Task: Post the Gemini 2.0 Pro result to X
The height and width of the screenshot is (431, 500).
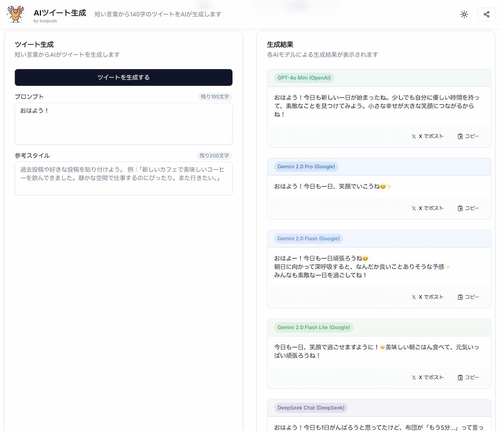Action: (427, 208)
